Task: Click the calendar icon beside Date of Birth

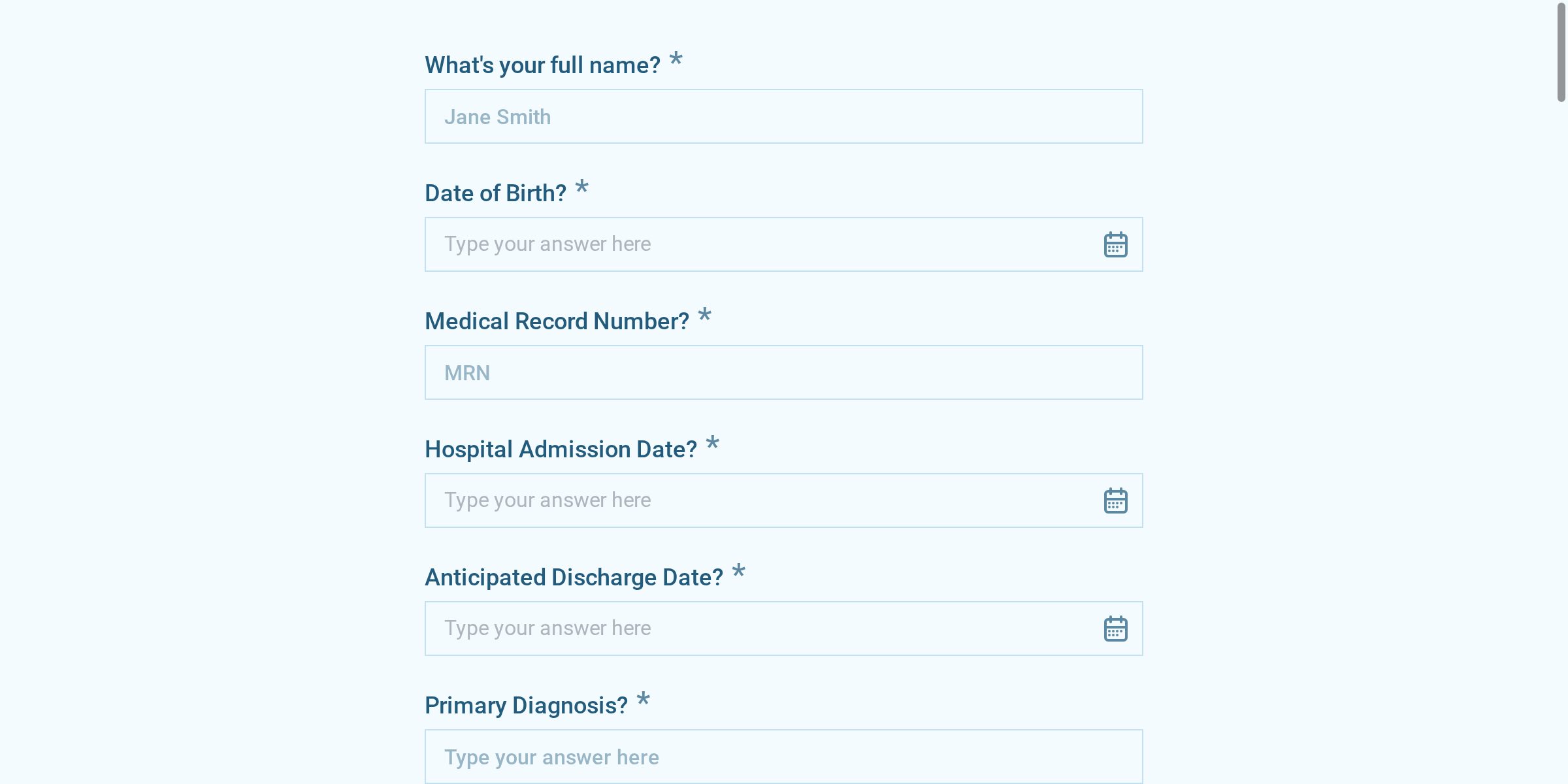Action: point(1115,244)
